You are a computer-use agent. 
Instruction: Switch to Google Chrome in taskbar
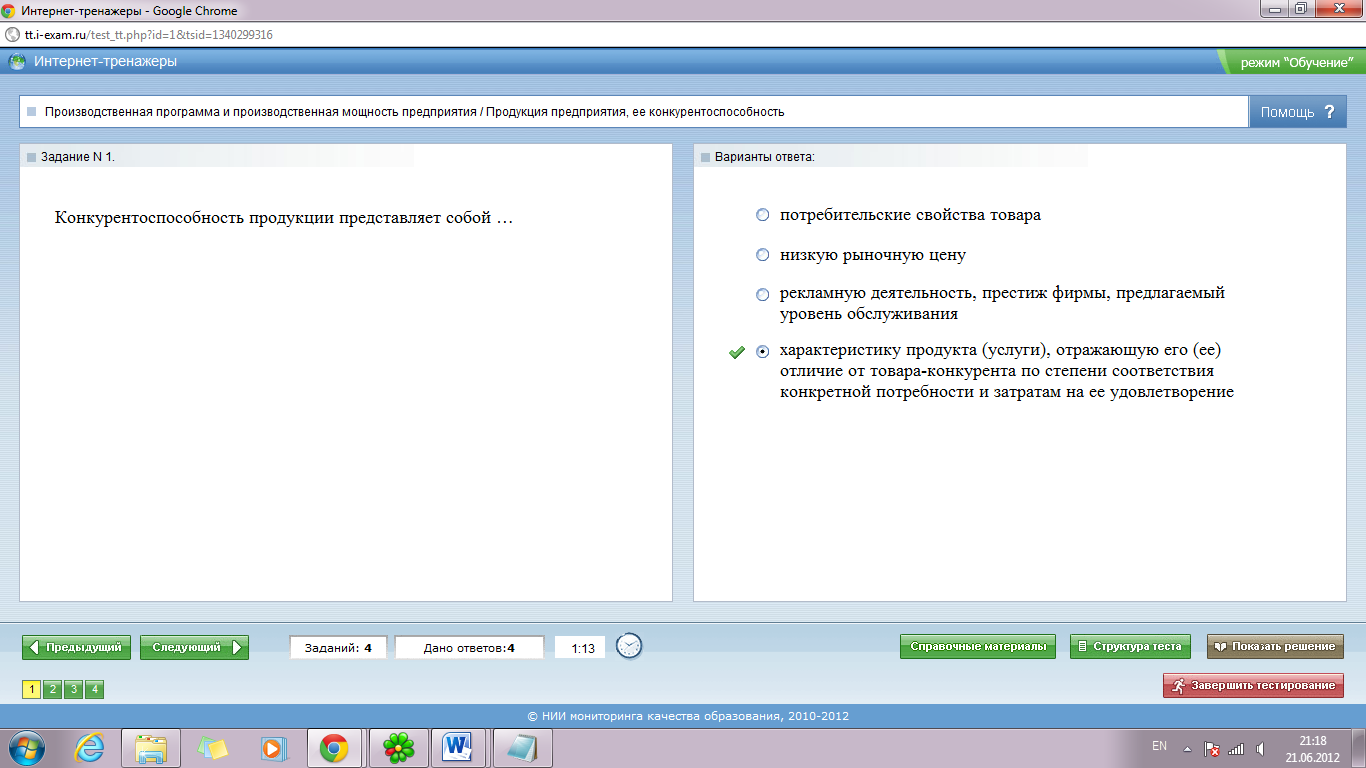[333, 747]
